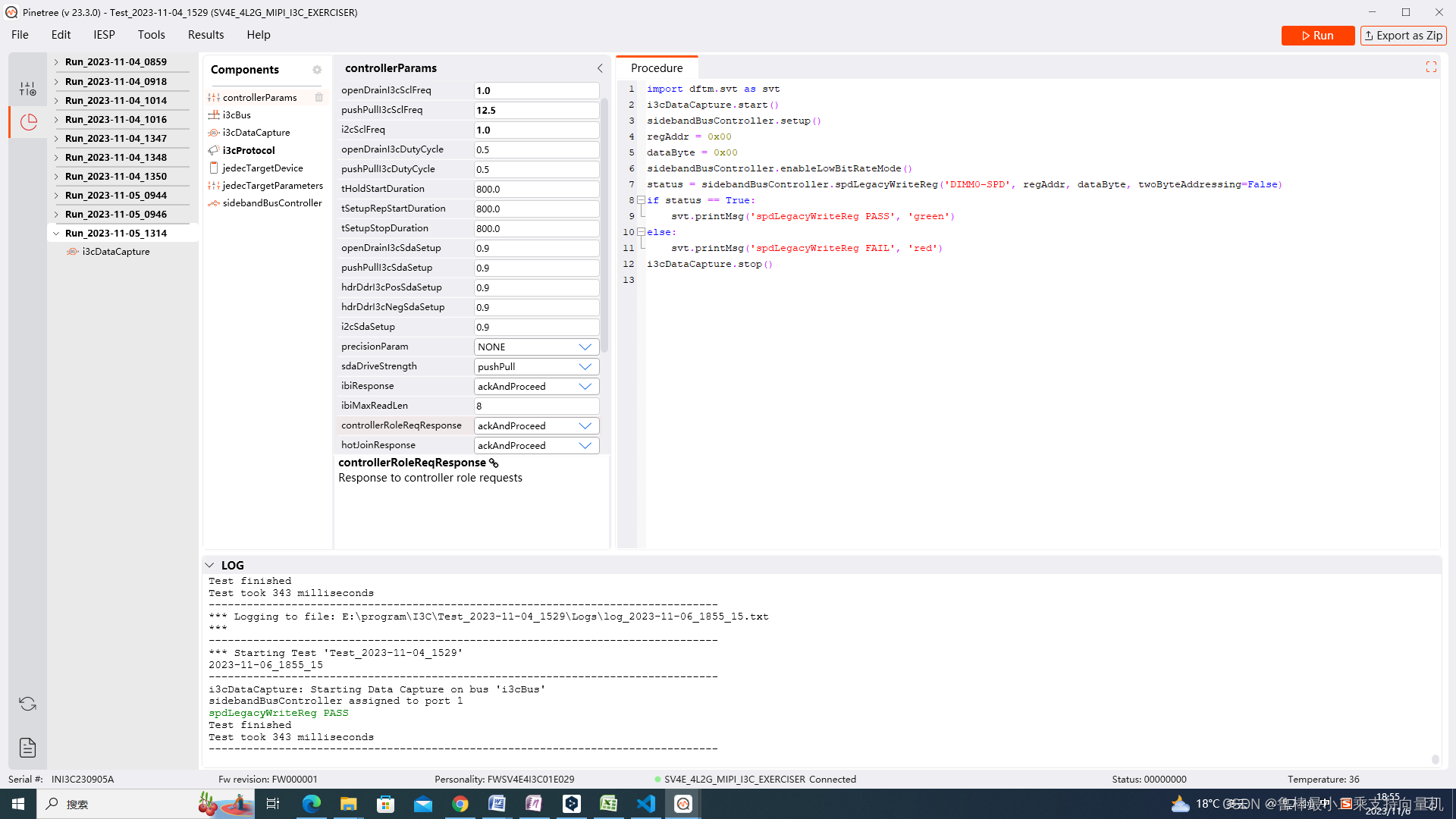The height and width of the screenshot is (819, 1456).
Task: Expand Run_2023-11-04_1014 tree node
Action: pos(56,100)
